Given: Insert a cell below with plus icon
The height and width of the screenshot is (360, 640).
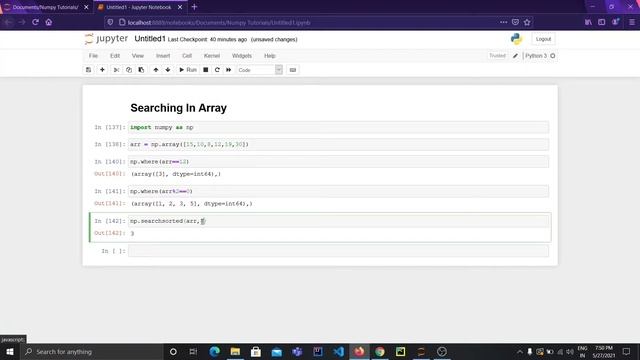Looking at the screenshot, I should pos(102,70).
